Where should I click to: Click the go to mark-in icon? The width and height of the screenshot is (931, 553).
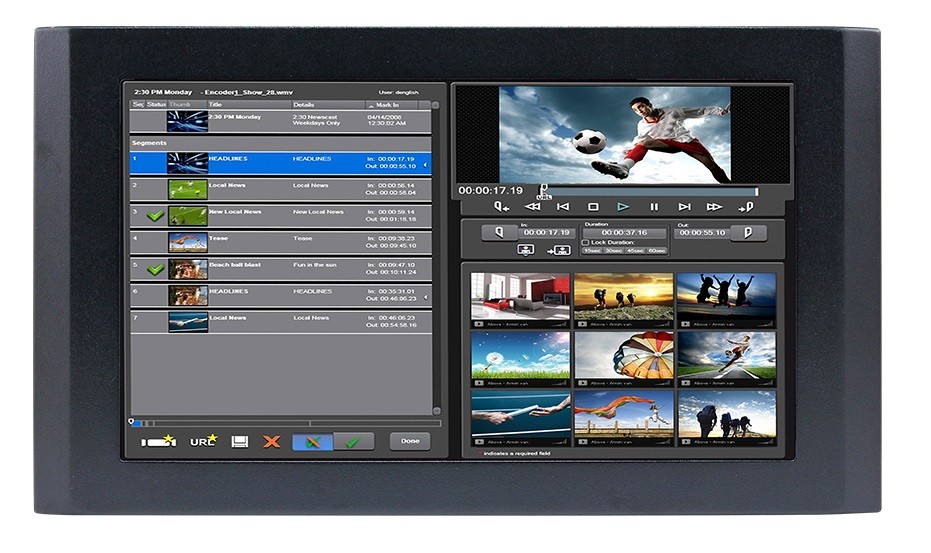501,207
